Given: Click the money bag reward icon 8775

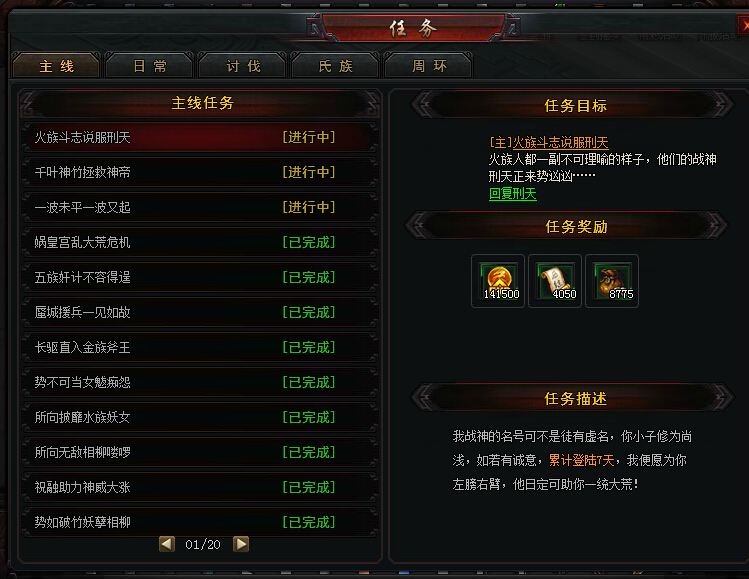Looking at the screenshot, I should (x=611, y=281).
